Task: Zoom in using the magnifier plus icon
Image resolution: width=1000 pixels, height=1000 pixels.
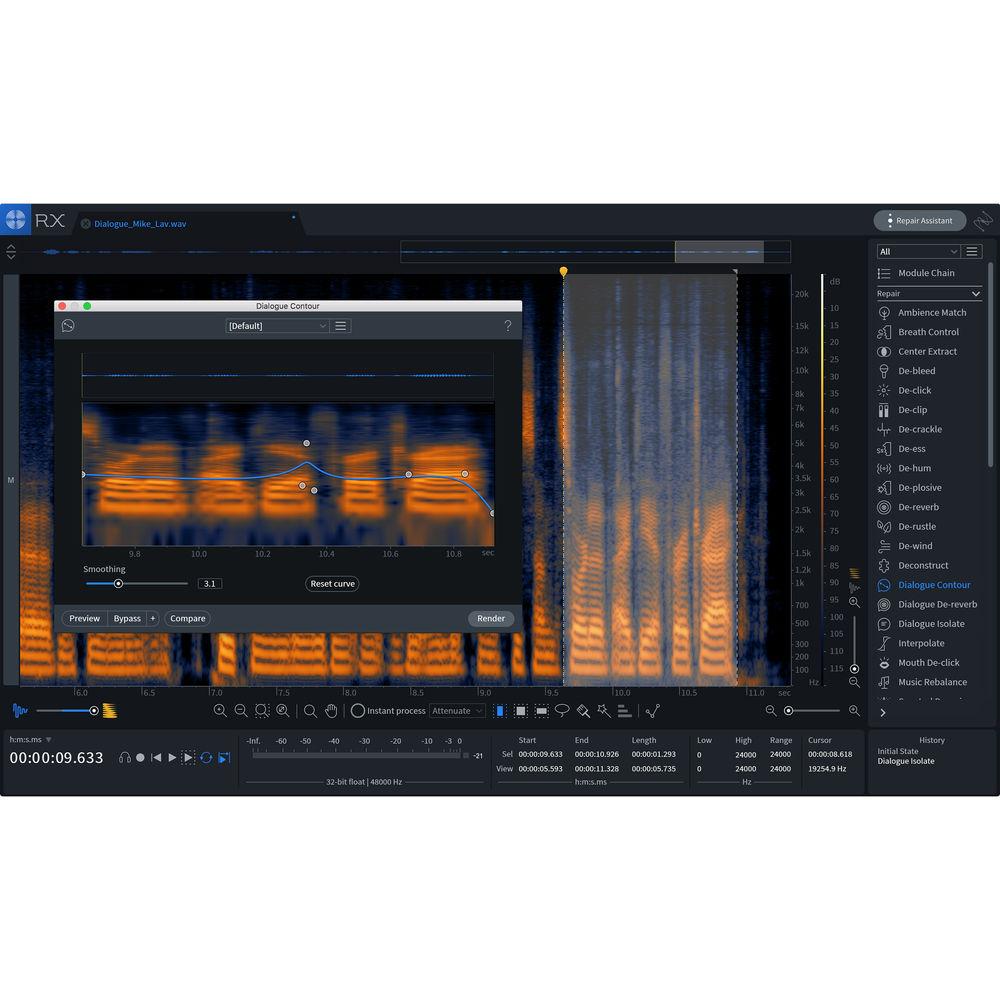Action: point(219,711)
